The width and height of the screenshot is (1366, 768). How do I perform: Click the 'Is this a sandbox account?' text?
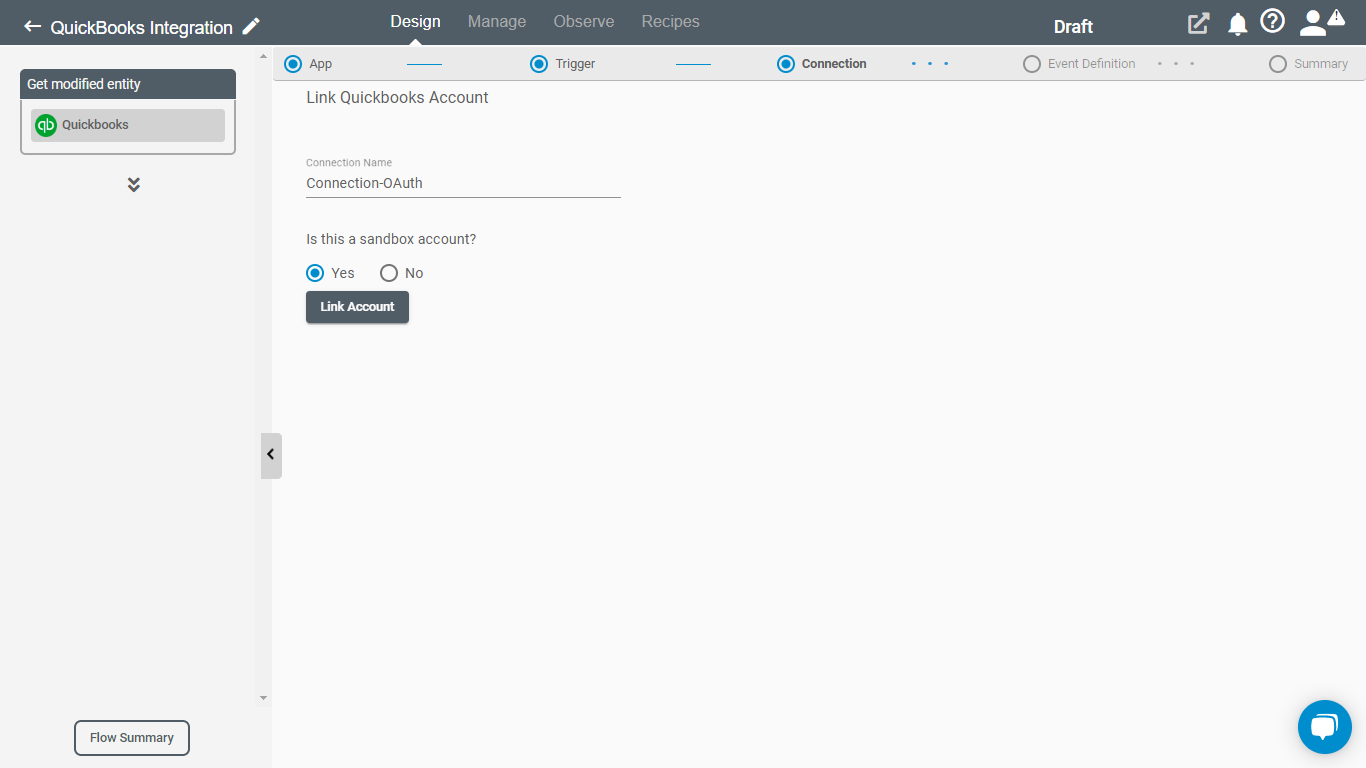[x=391, y=240]
